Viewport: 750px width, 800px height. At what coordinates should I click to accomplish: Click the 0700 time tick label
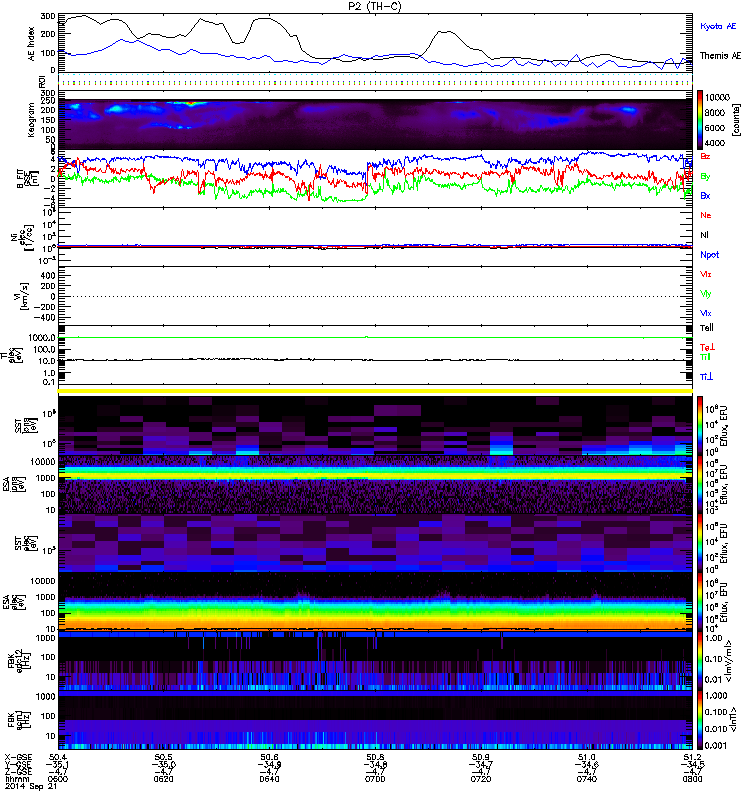(375, 779)
